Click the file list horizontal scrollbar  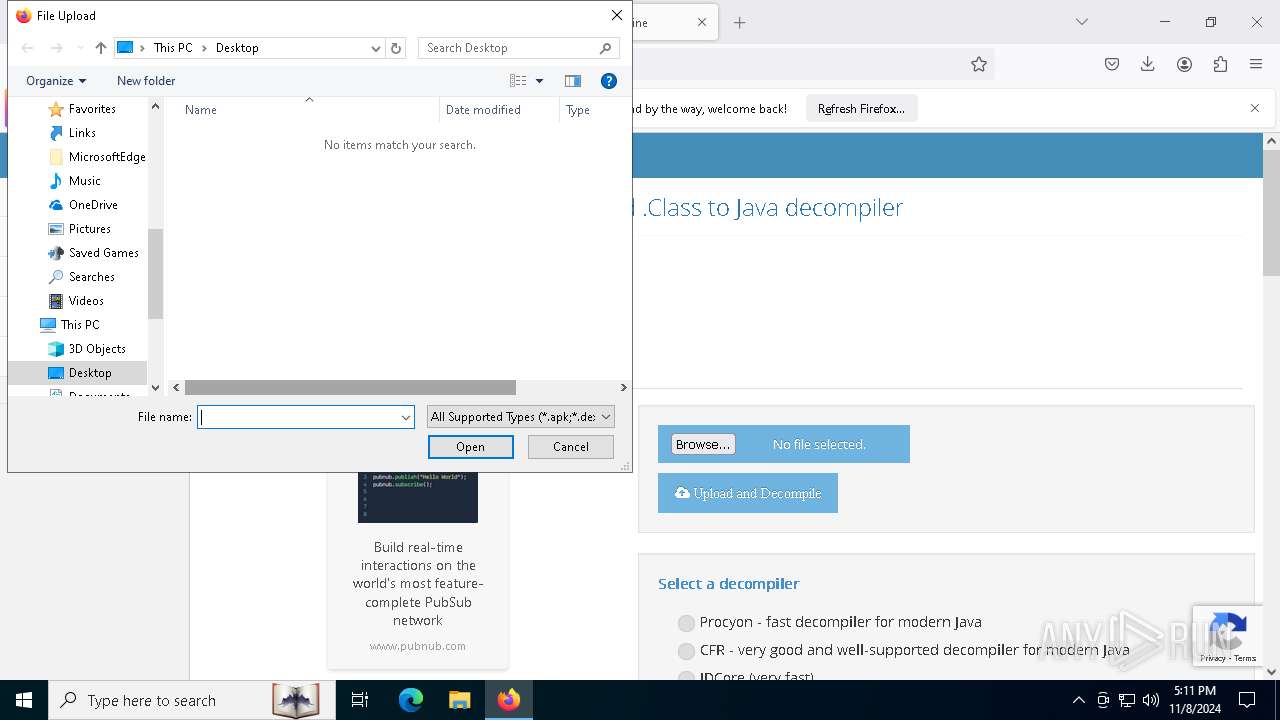[x=350, y=387]
